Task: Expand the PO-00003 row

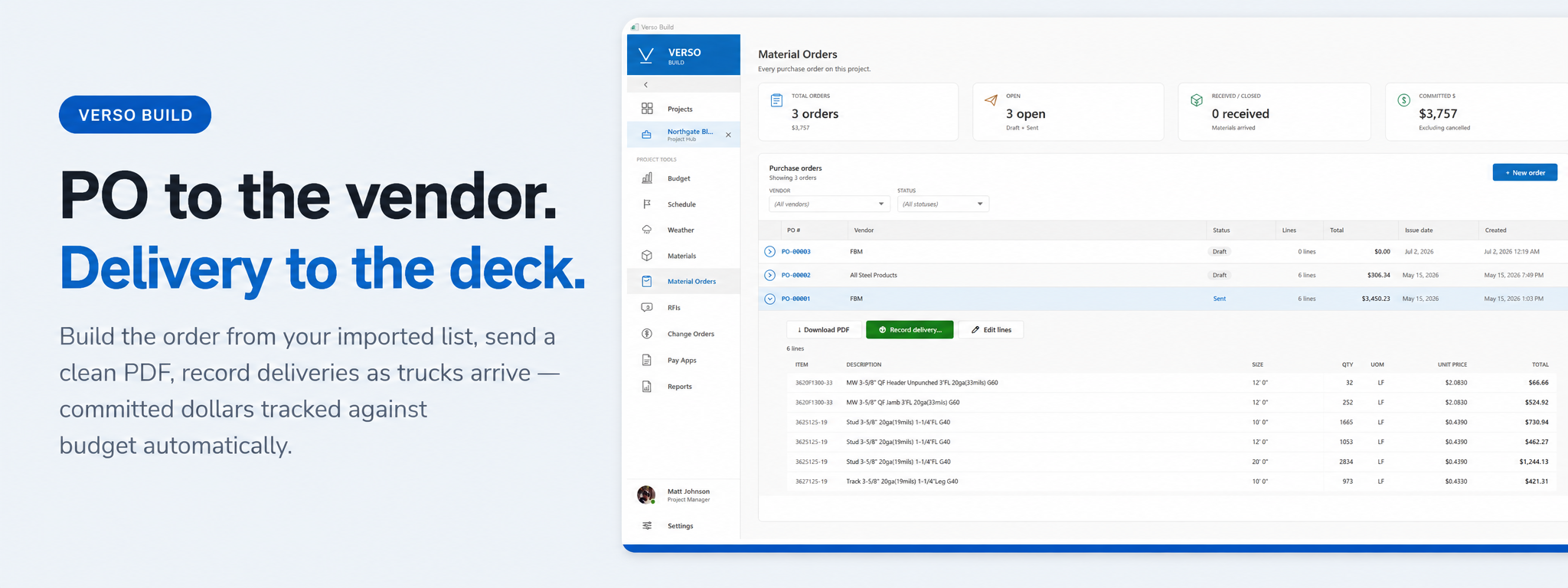Action: coord(770,251)
